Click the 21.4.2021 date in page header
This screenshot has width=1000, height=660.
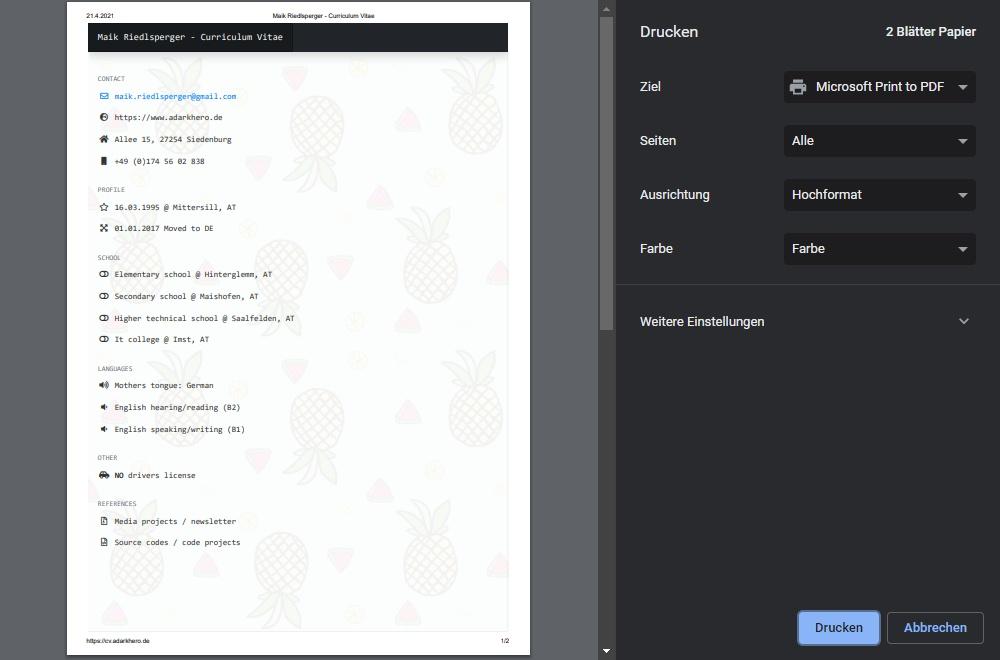(x=100, y=15)
